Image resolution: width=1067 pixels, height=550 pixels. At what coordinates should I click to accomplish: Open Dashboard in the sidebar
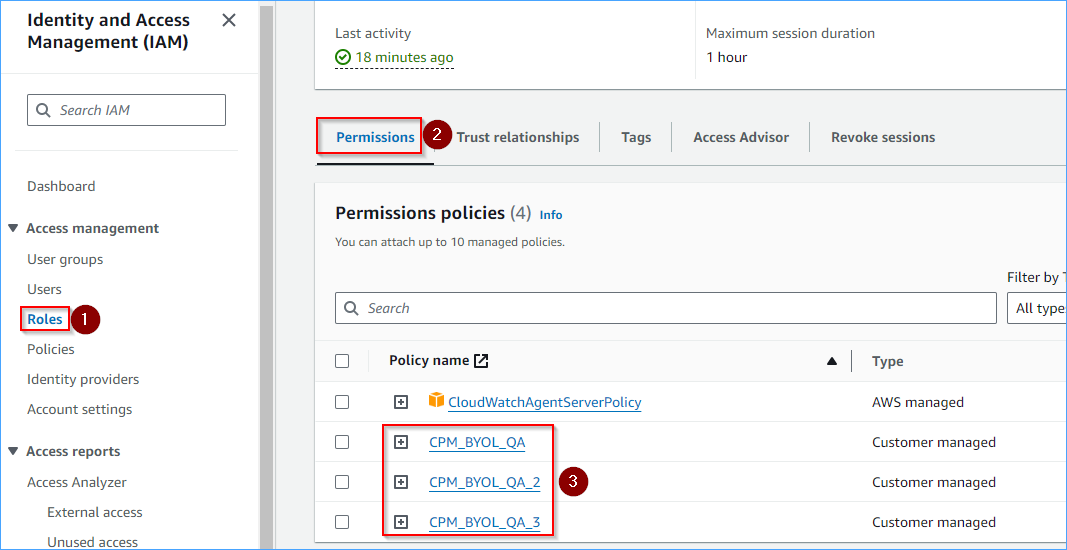[61, 186]
